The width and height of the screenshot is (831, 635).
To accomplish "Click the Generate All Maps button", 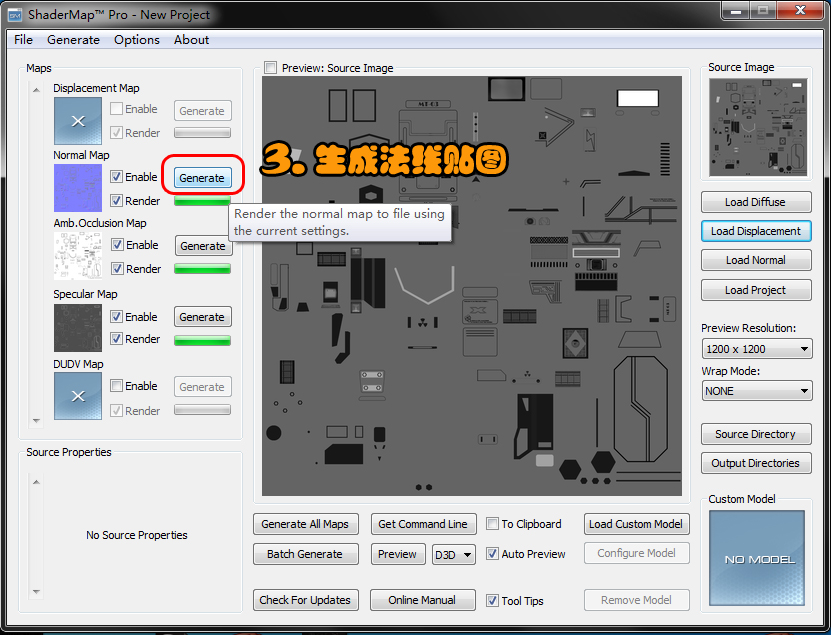I will [305, 523].
